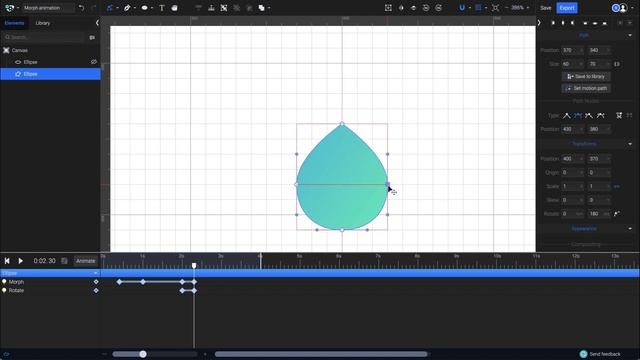Screen dimensions: 640x360
Task: Add a keyframe on the Rotate row
Action: (96, 291)
